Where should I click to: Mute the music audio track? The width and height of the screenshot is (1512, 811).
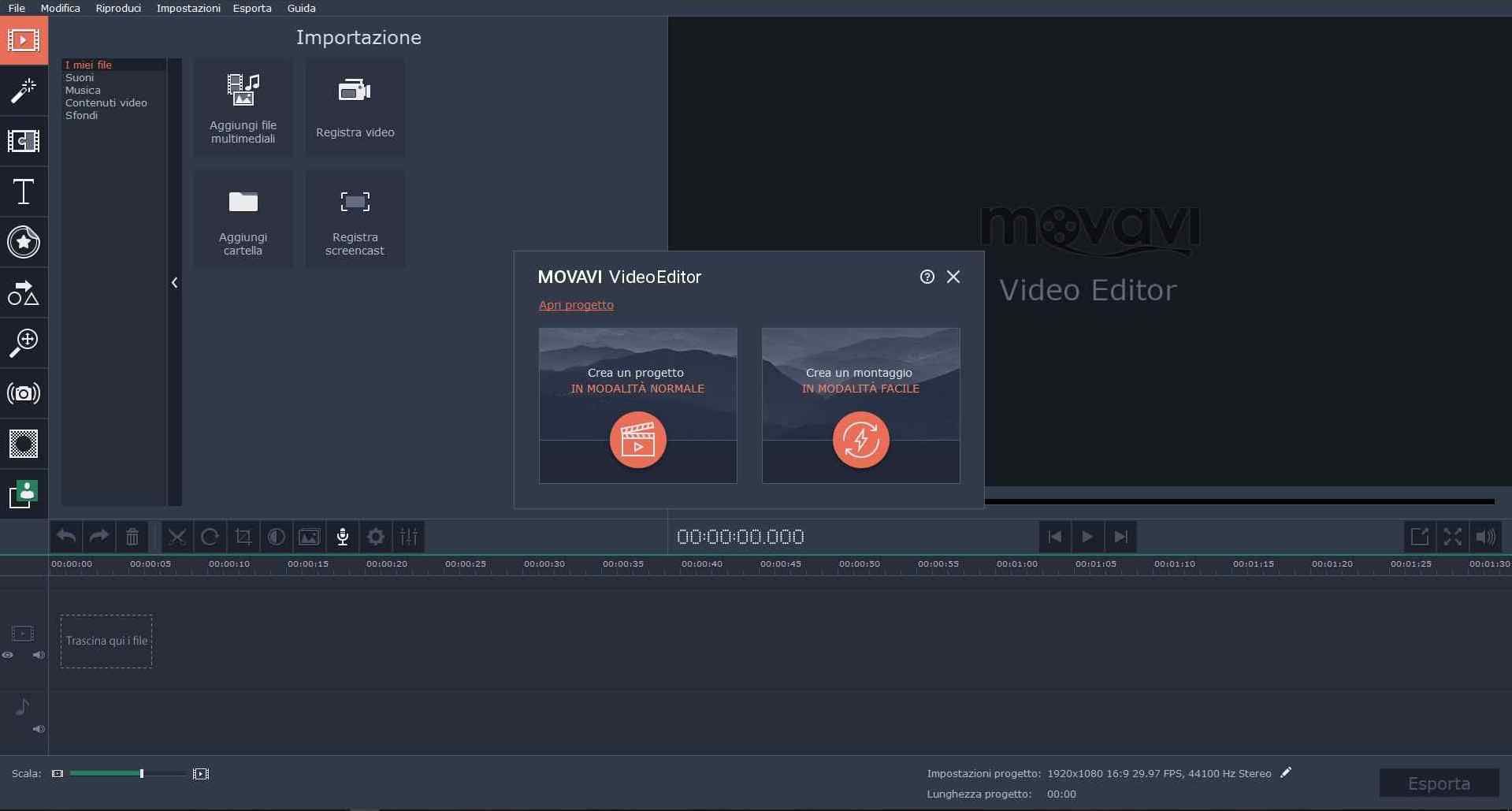pos(38,729)
